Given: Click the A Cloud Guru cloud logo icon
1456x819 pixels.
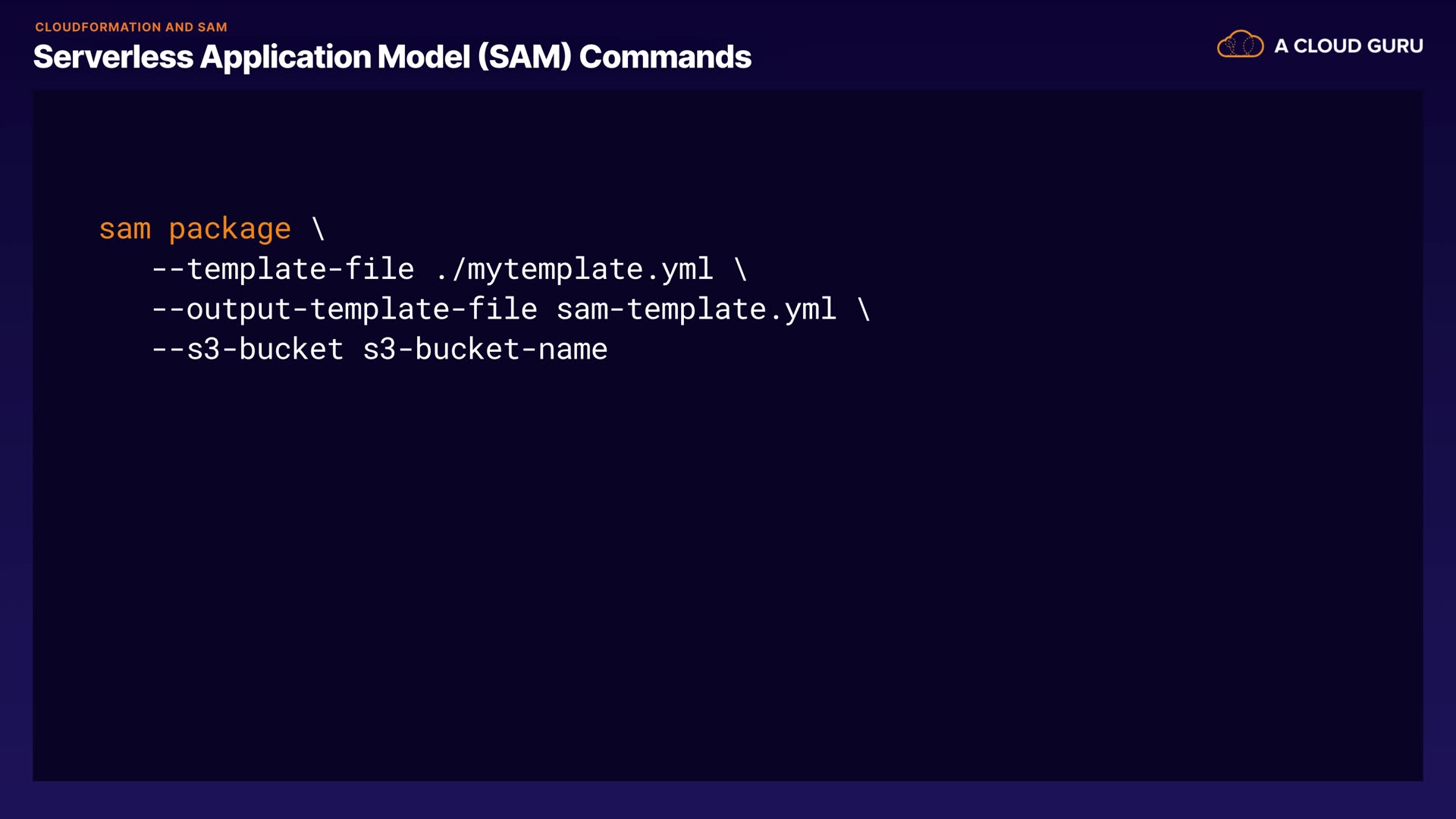Looking at the screenshot, I should pos(1240,45).
